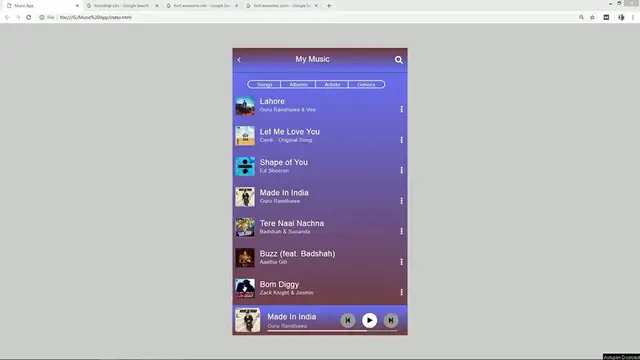
Task: Open search in the My Music header
Action: [398, 60]
